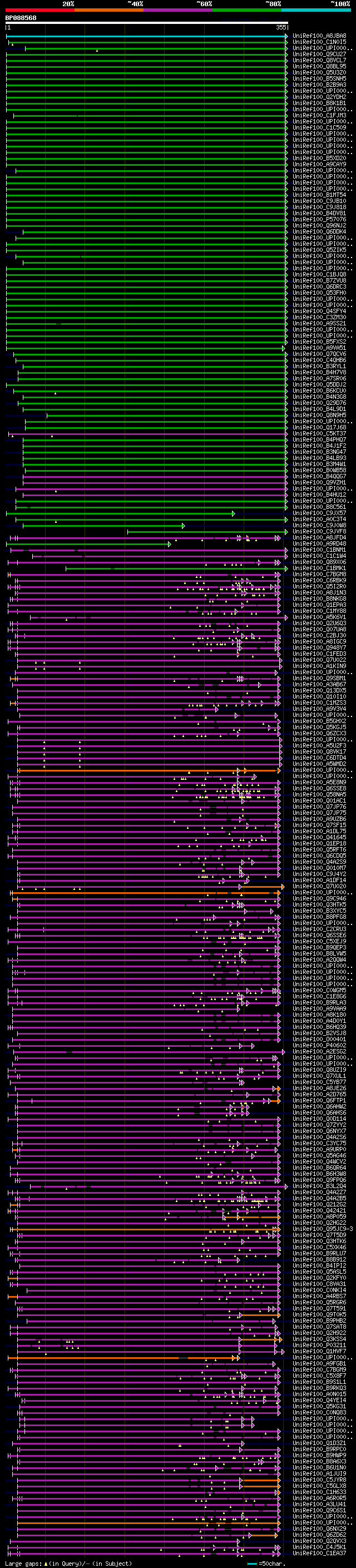
Task: Click the orange segment of UniRef100_C5JYR8
Action: click(x=260, y=1480)
